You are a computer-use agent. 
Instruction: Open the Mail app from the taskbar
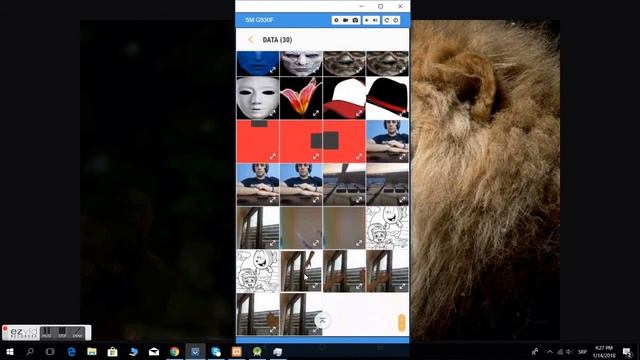point(154,351)
